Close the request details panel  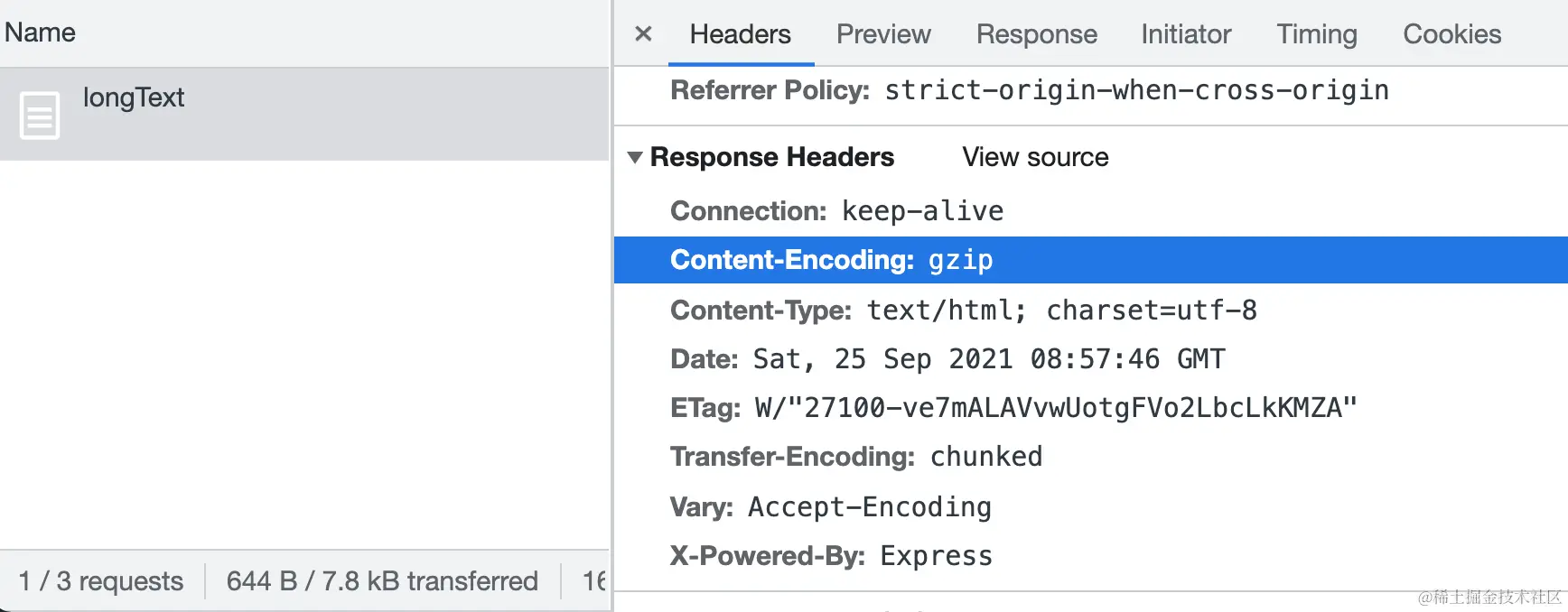[x=643, y=34]
